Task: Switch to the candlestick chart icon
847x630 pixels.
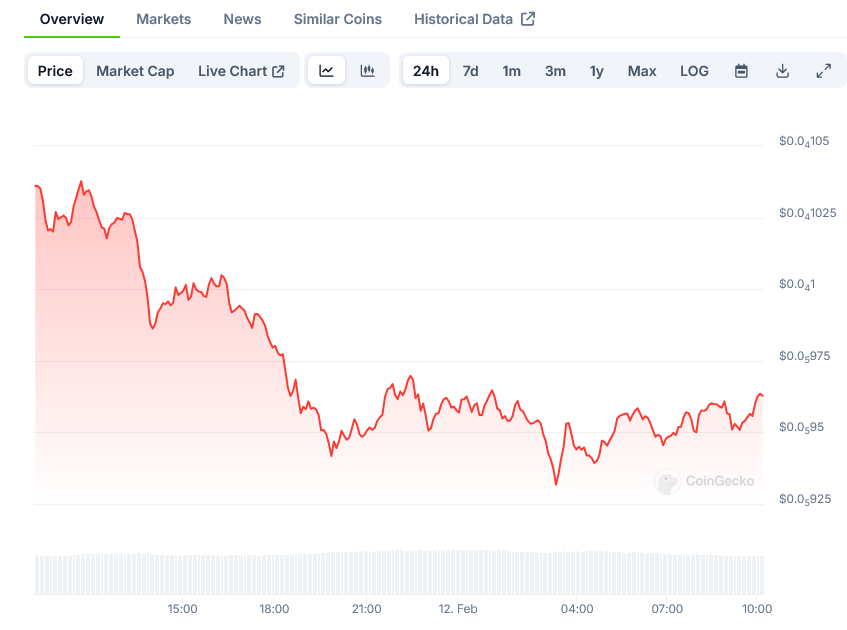Action: point(367,71)
